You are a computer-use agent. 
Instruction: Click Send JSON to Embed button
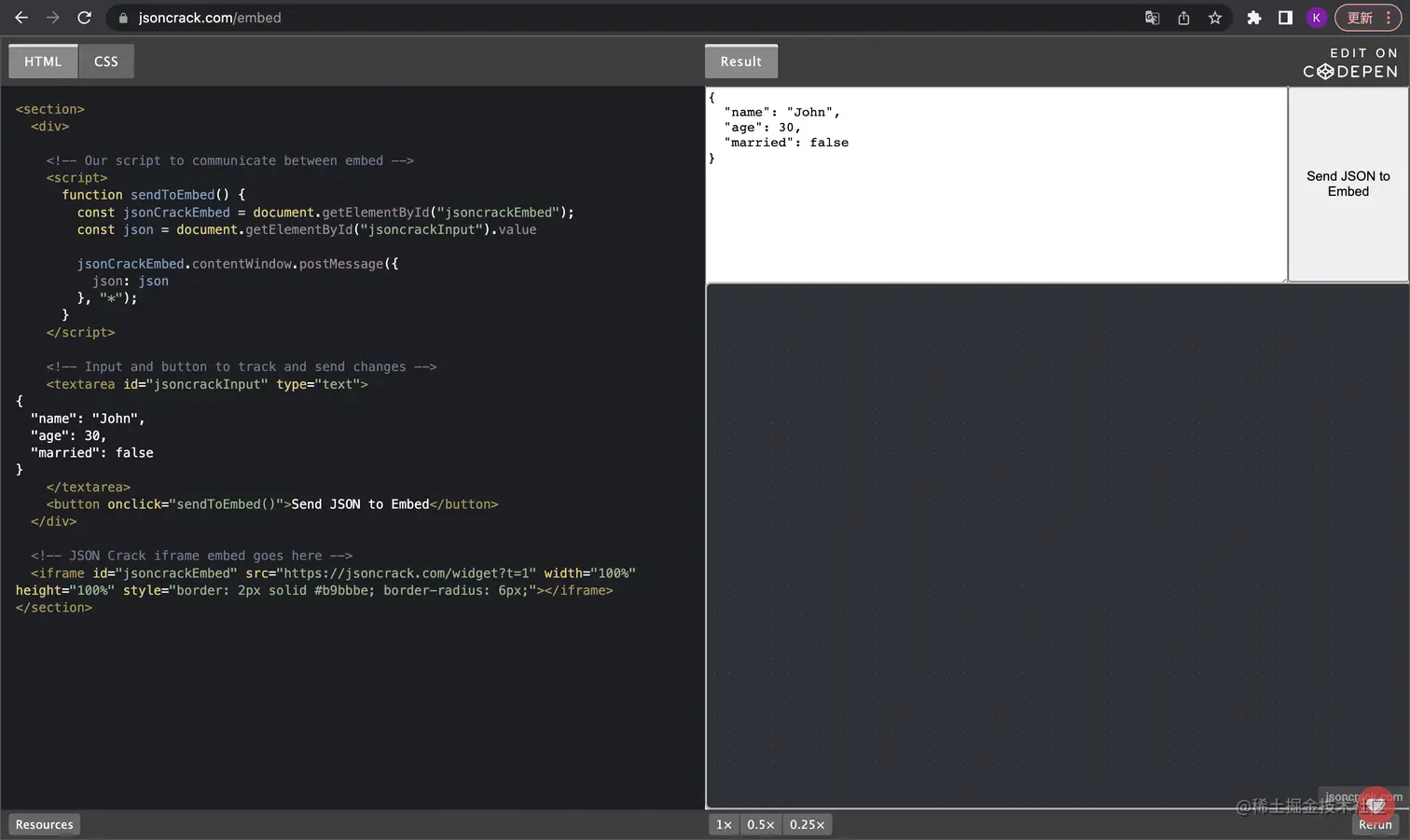(1348, 184)
